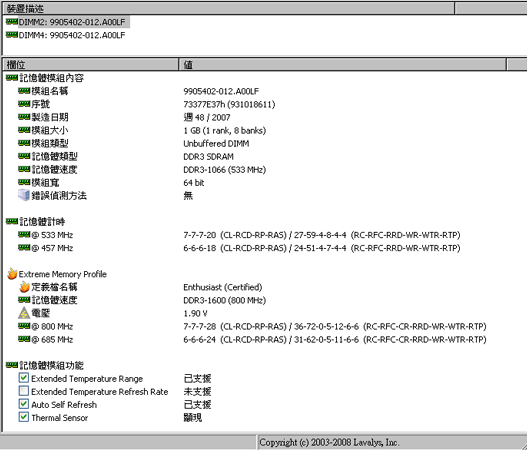
Task: Click the 欄位 column header
Action: tap(91, 64)
